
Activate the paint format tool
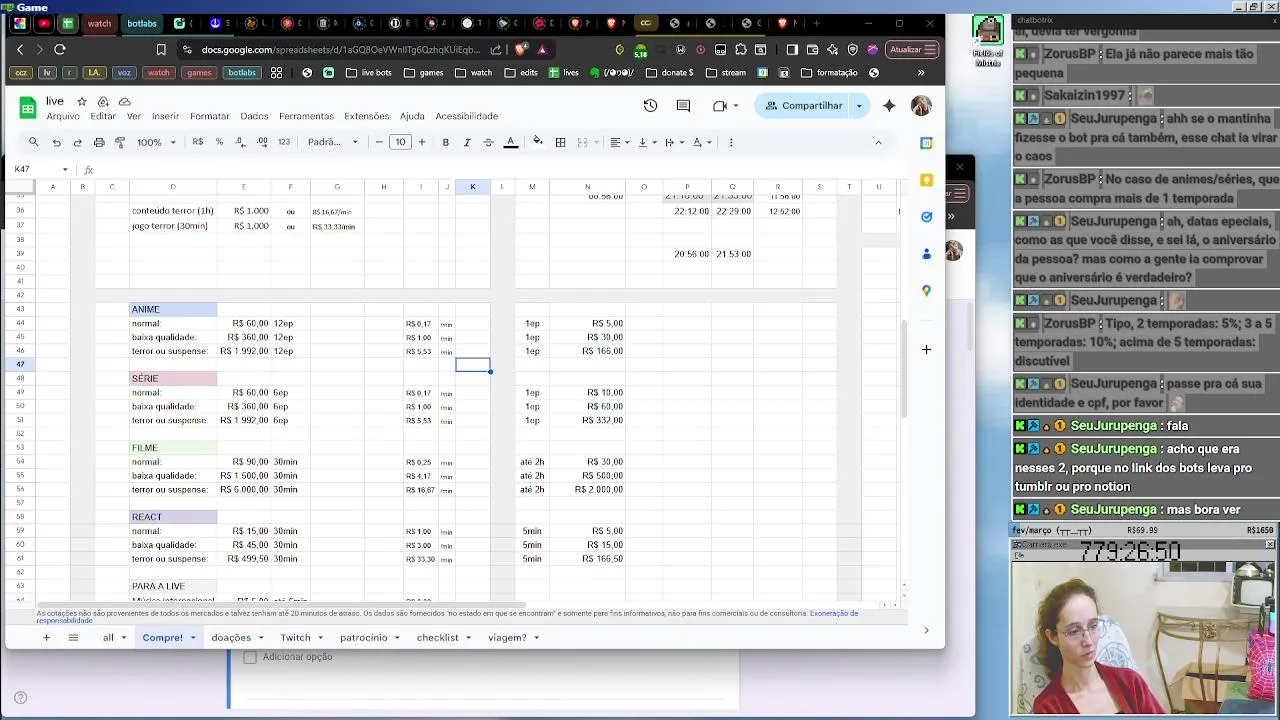(120, 142)
